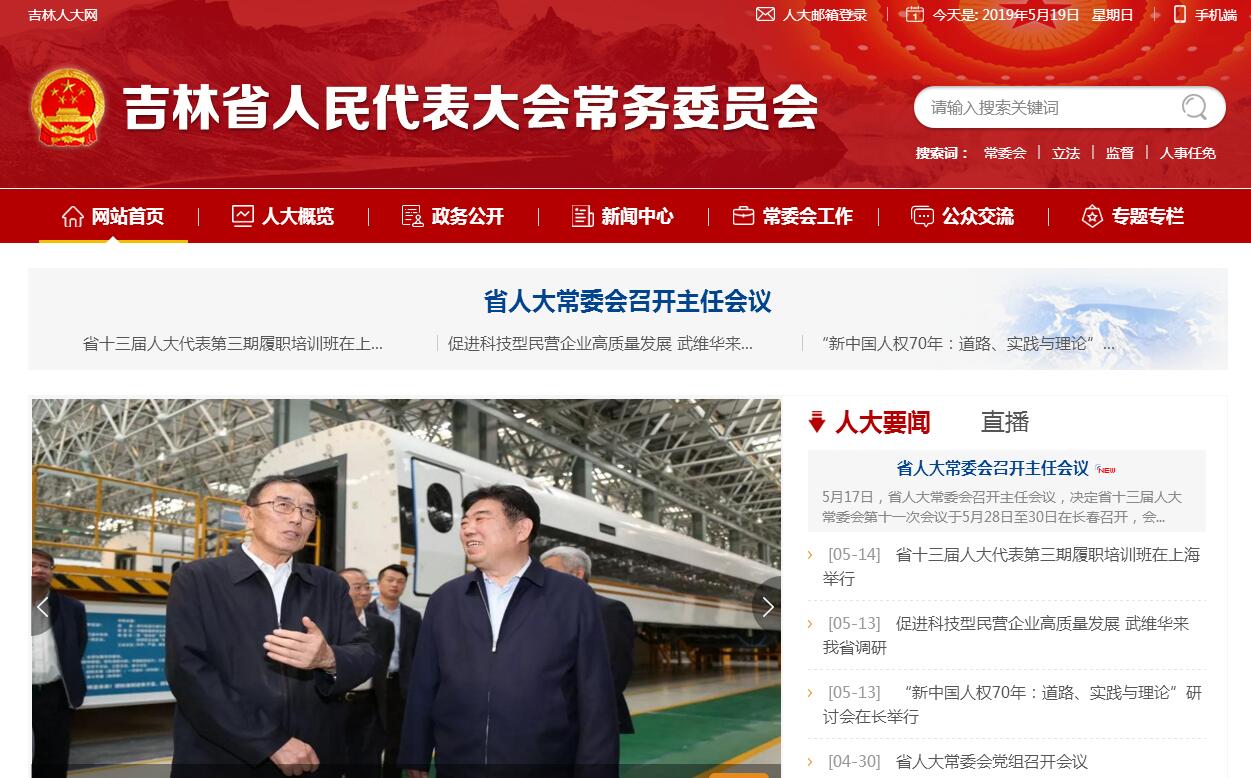Click the chart icon beside 人大概览
This screenshot has width=1251, height=778.
point(243,216)
